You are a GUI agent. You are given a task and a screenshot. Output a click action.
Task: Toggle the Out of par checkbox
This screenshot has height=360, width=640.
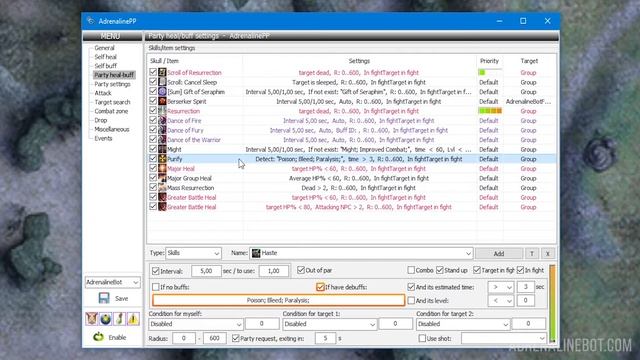coord(301,270)
